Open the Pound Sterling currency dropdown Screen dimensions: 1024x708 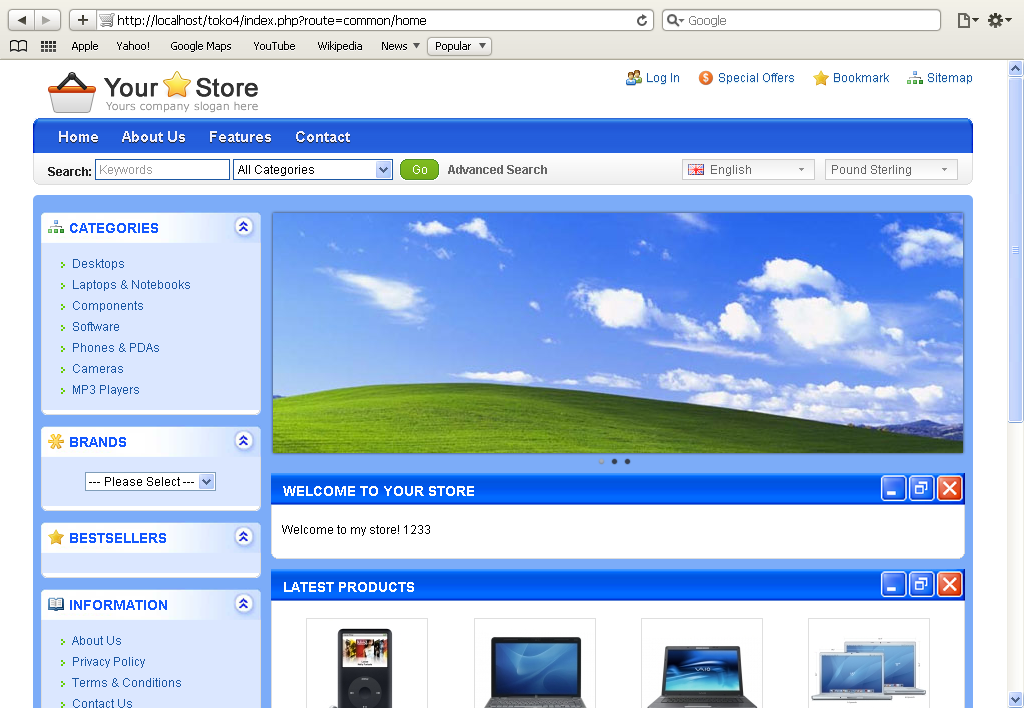(891, 170)
